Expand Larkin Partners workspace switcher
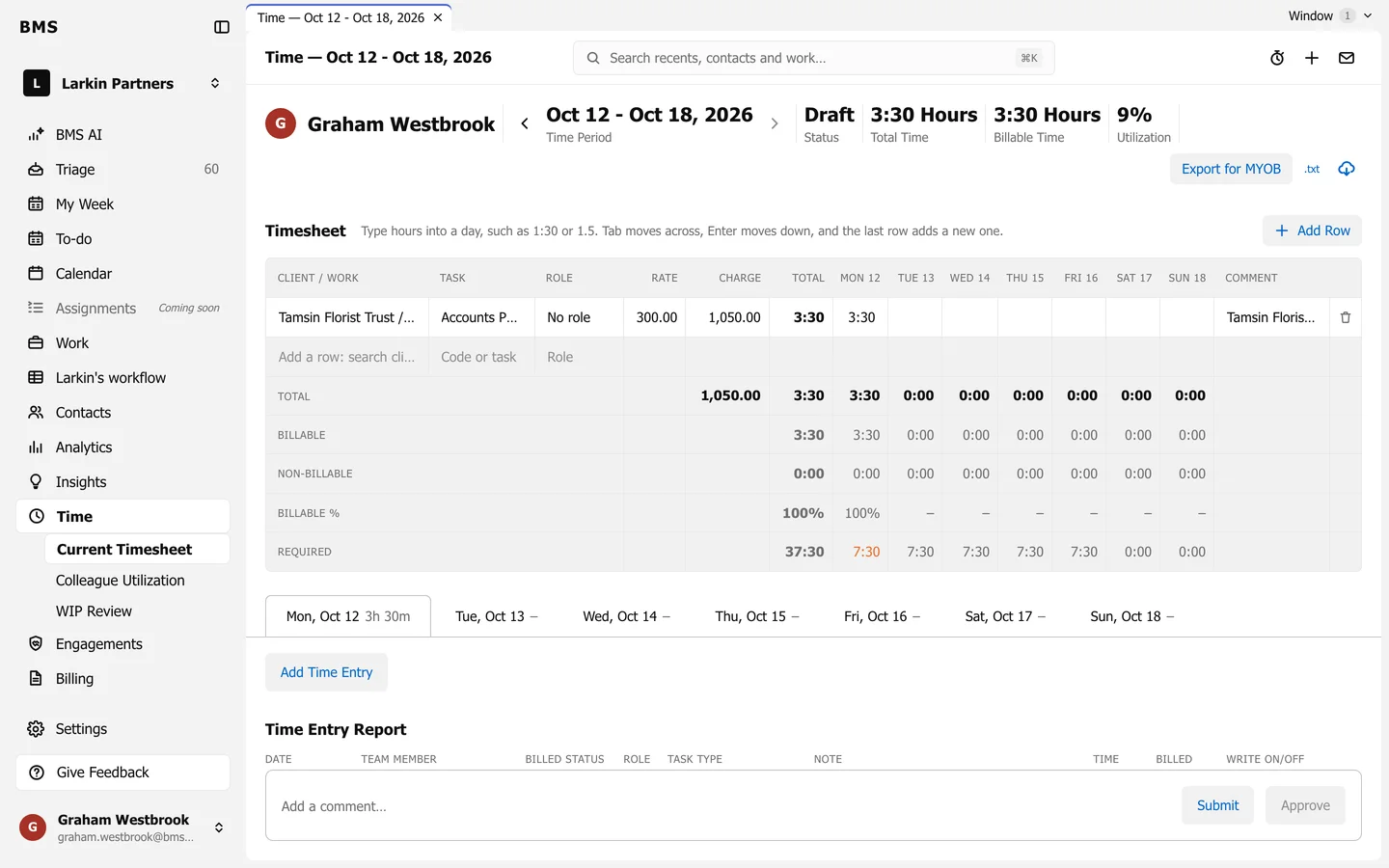The image size is (1389, 868). click(123, 84)
